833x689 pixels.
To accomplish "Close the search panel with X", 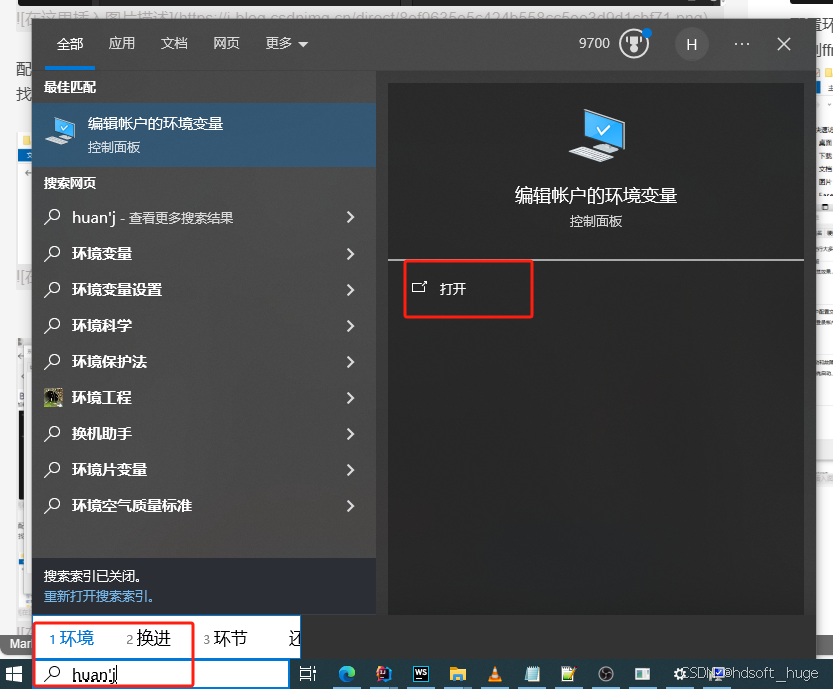I will coord(784,44).
